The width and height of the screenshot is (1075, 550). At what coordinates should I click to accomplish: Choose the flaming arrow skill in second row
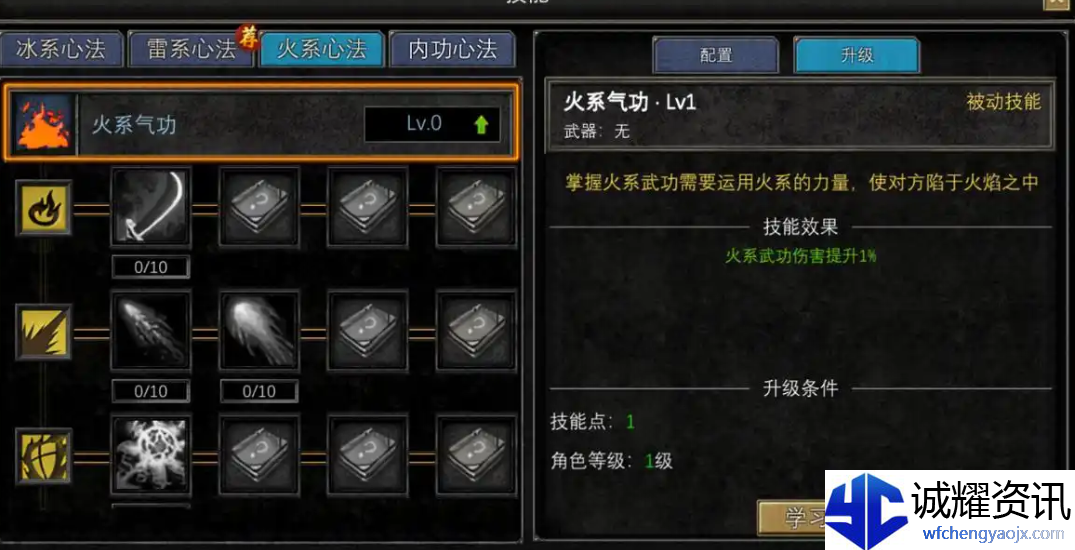151,331
